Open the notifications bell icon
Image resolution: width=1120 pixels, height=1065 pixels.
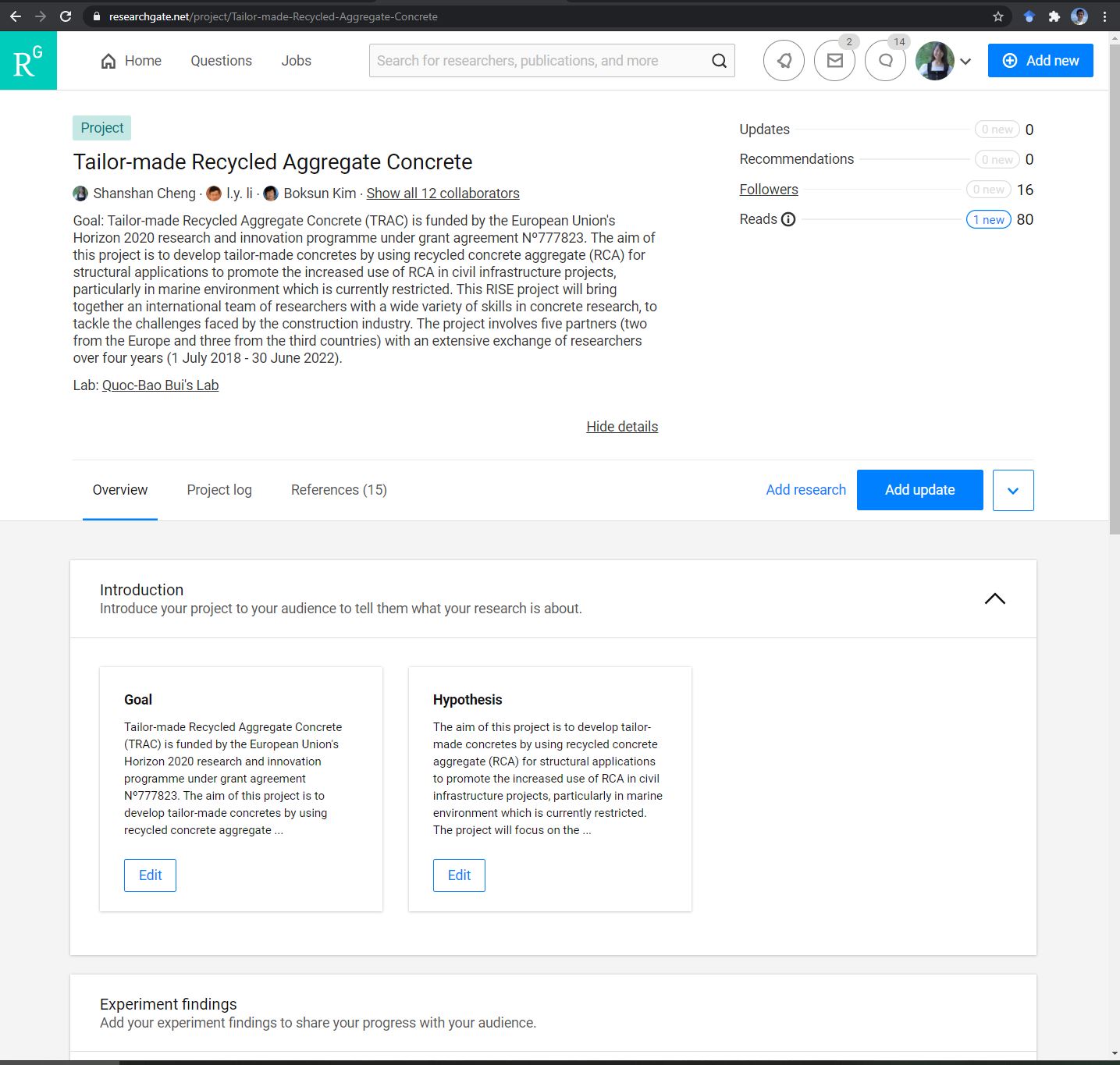coord(784,61)
